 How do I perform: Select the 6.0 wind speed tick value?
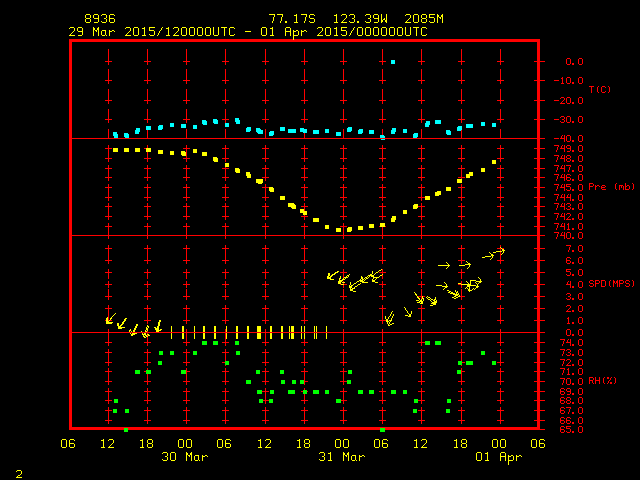click(575, 260)
